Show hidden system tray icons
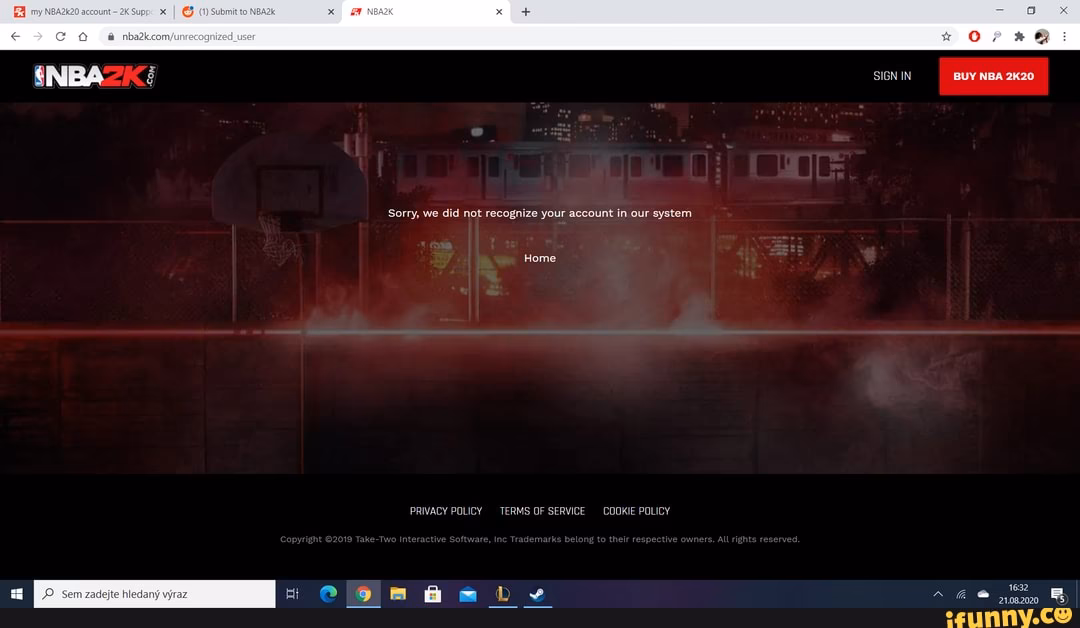 tap(937, 594)
